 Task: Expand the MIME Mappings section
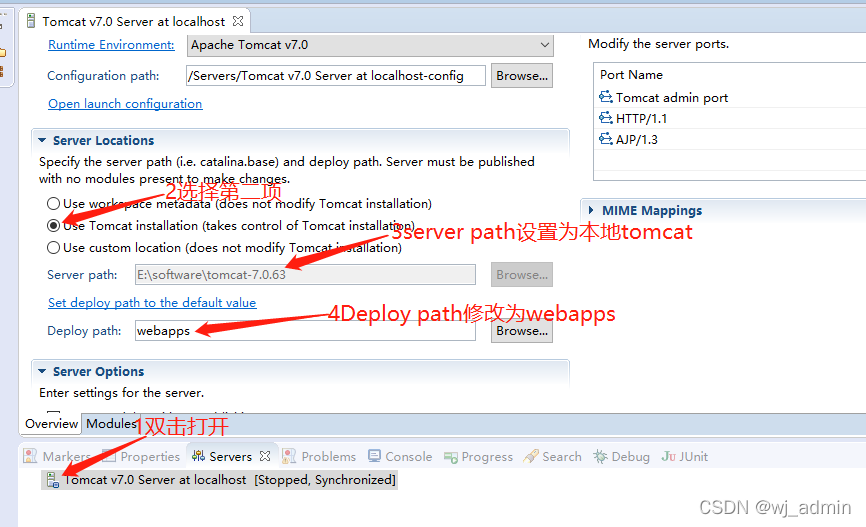[x=591, y=210]
